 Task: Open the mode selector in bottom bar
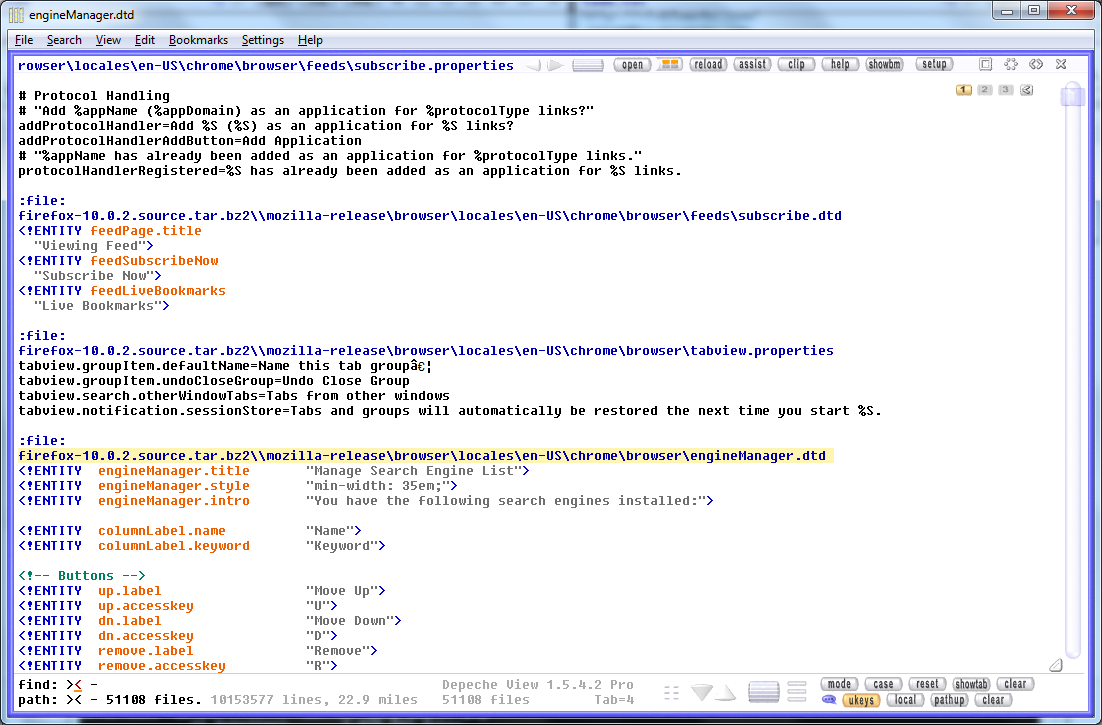840,684
